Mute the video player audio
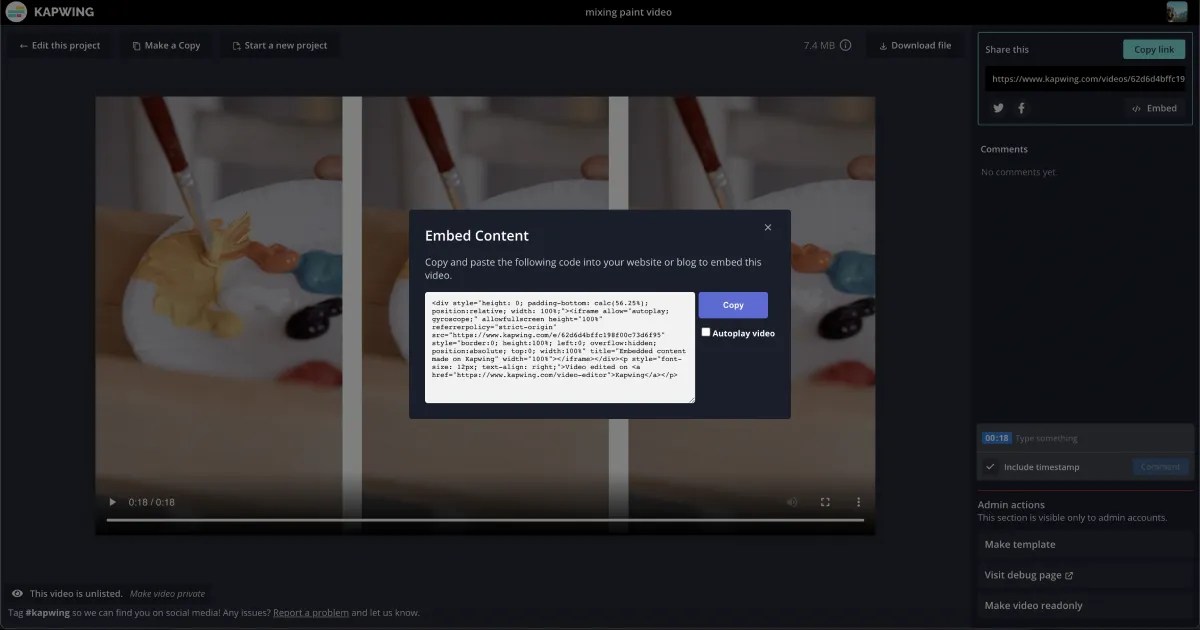1200x630 pixels. [792, 502]
